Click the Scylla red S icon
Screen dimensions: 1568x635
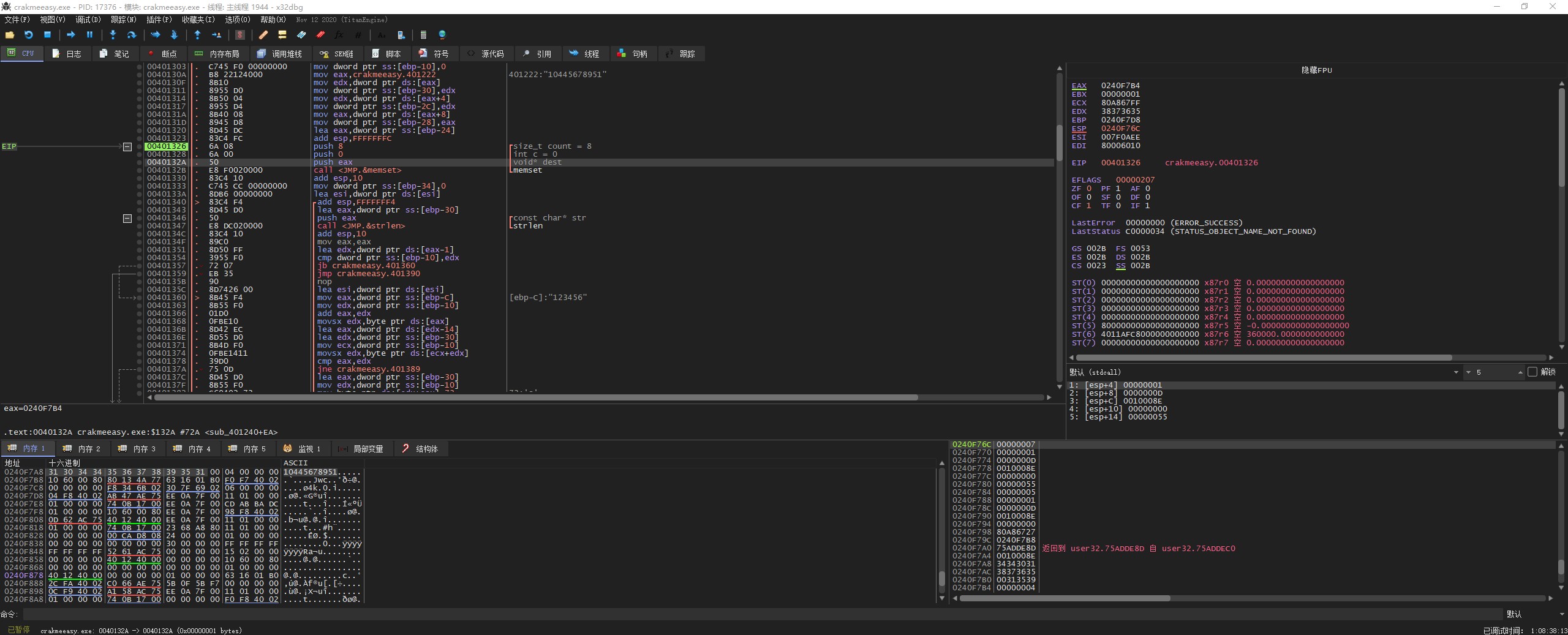pyautogui.click(x=240, y=35)
